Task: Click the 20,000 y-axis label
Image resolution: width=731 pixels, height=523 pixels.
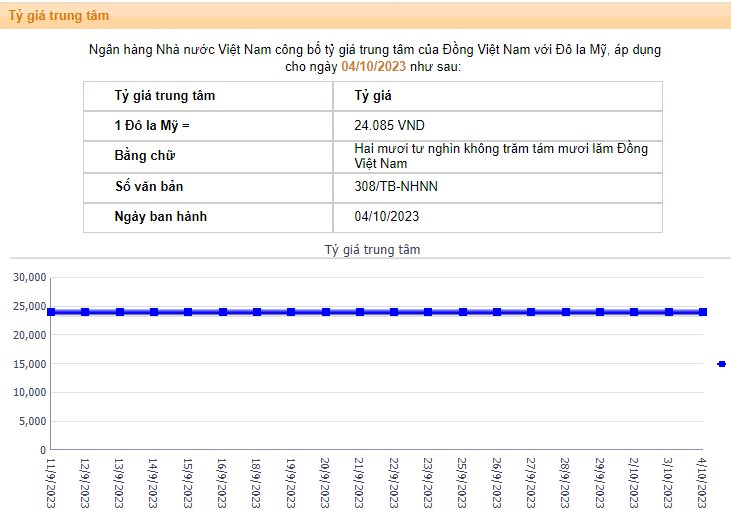Action: pyautogui.click(x=29, y=335)
